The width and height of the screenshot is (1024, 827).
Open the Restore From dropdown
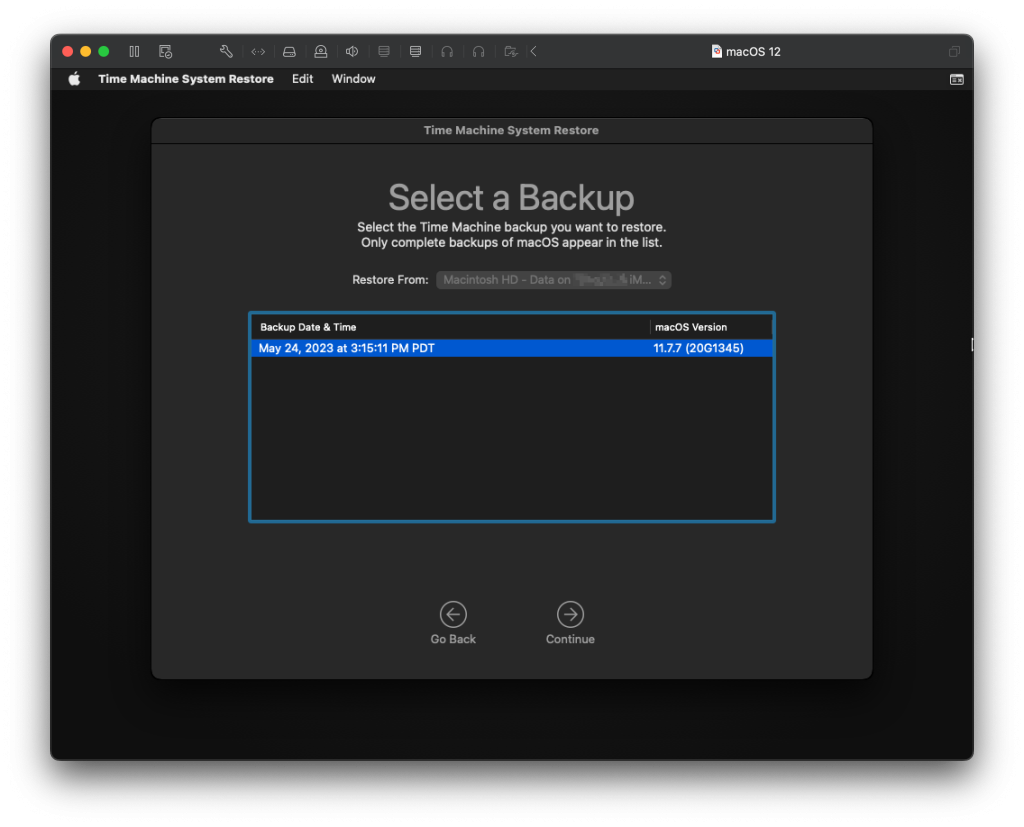point(554,280)
